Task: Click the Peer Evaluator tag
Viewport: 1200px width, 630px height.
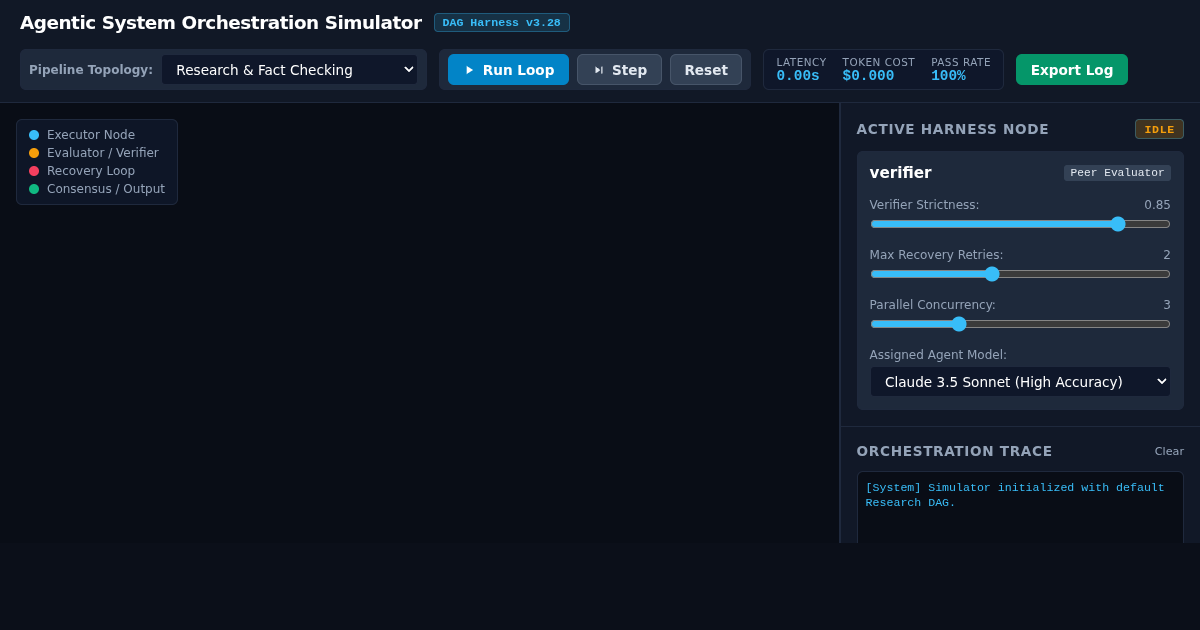Action: pos(1117,173)
